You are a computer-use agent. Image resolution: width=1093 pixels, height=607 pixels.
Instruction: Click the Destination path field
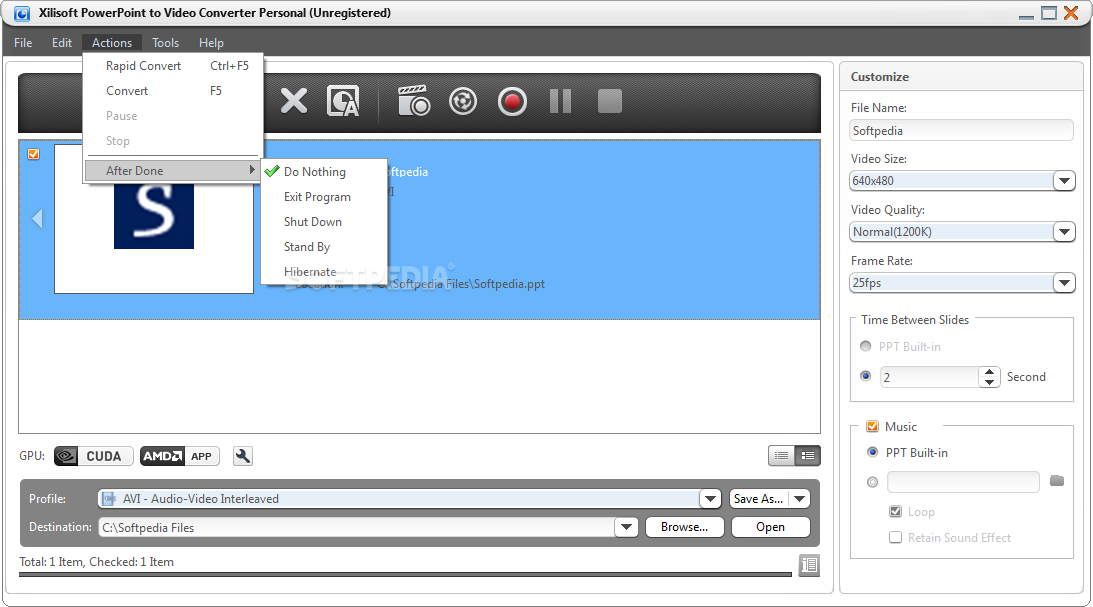click(x=356, y=528)
